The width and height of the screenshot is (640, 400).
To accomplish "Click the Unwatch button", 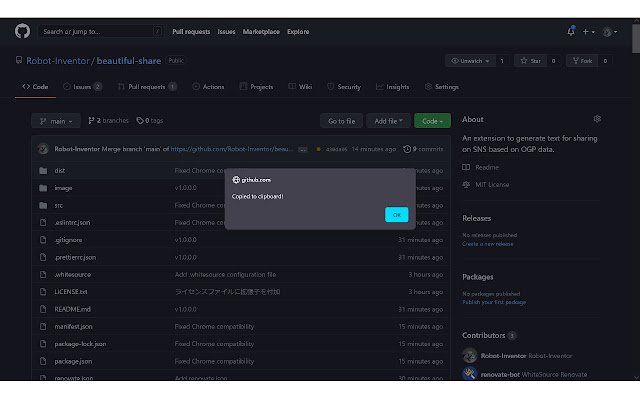I will tap(470, 61).
